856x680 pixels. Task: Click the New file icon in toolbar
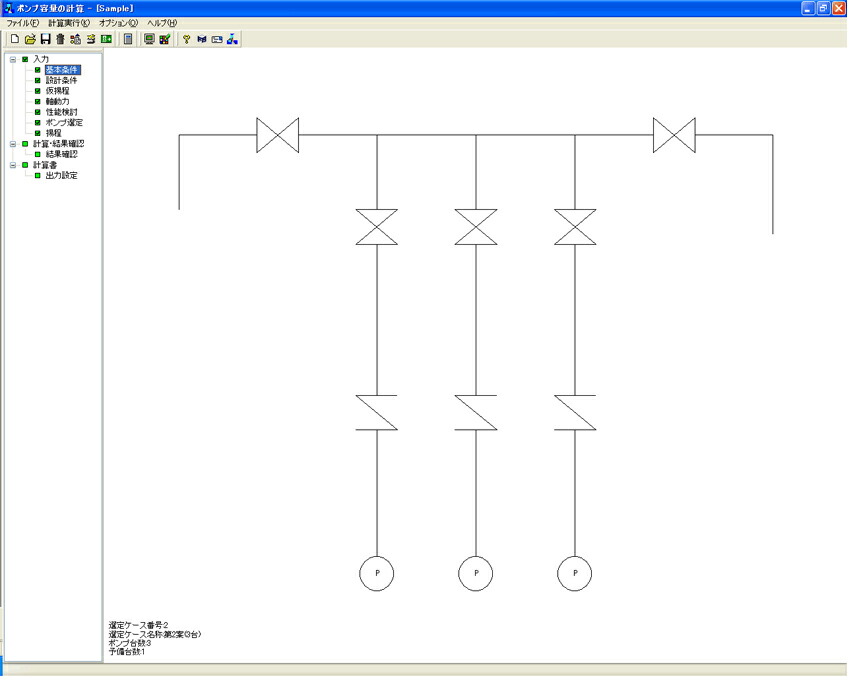point(15,39)
